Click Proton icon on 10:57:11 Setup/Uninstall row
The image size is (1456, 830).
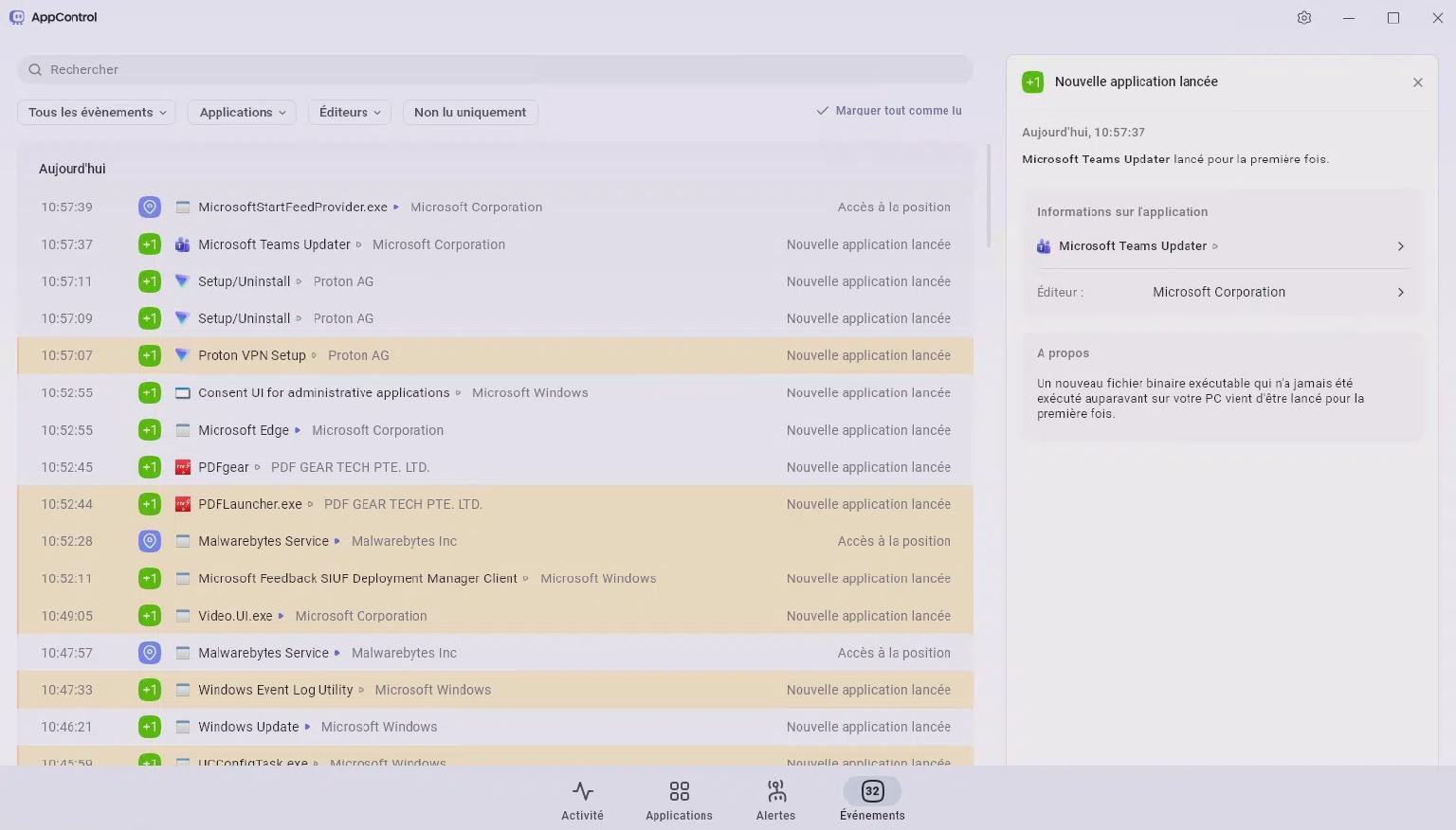[183, 281]
